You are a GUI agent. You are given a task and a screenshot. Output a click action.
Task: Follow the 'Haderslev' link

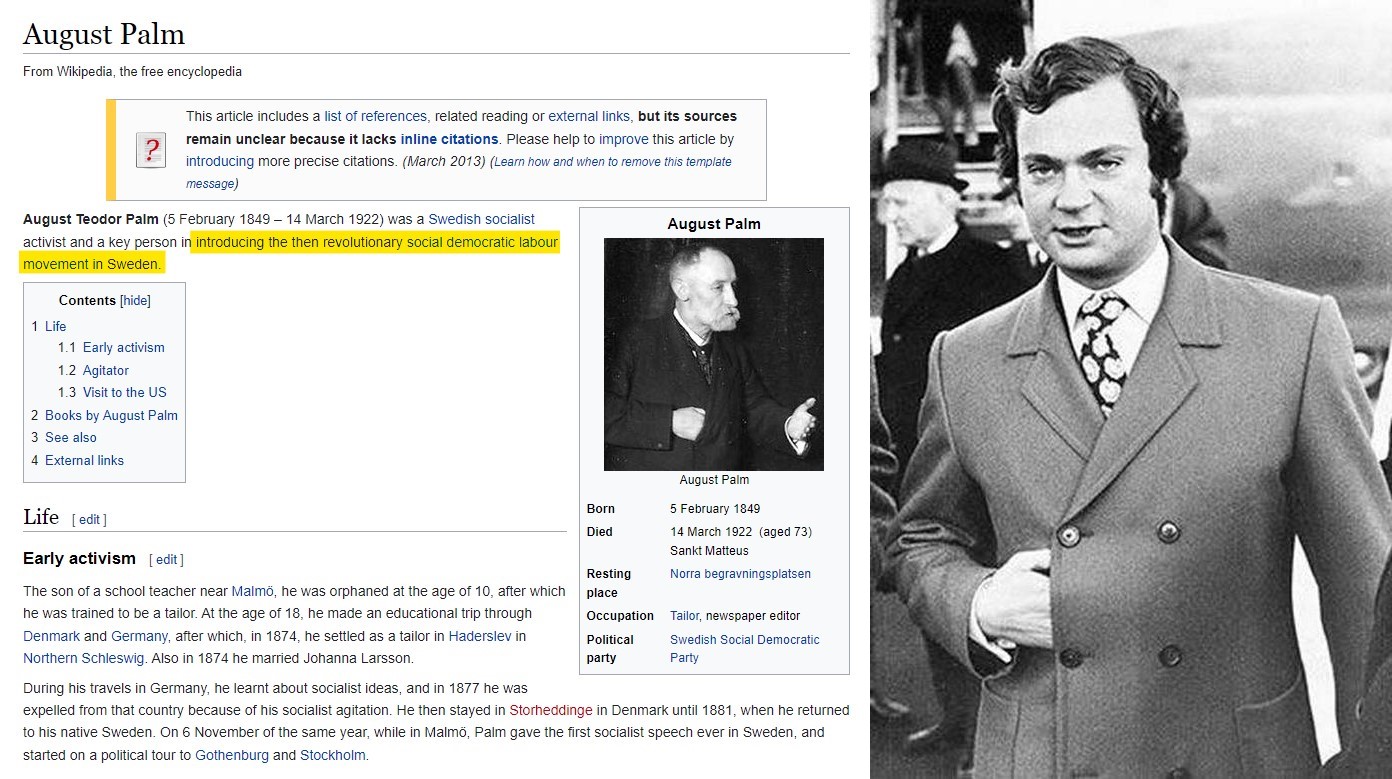[481, 636]
